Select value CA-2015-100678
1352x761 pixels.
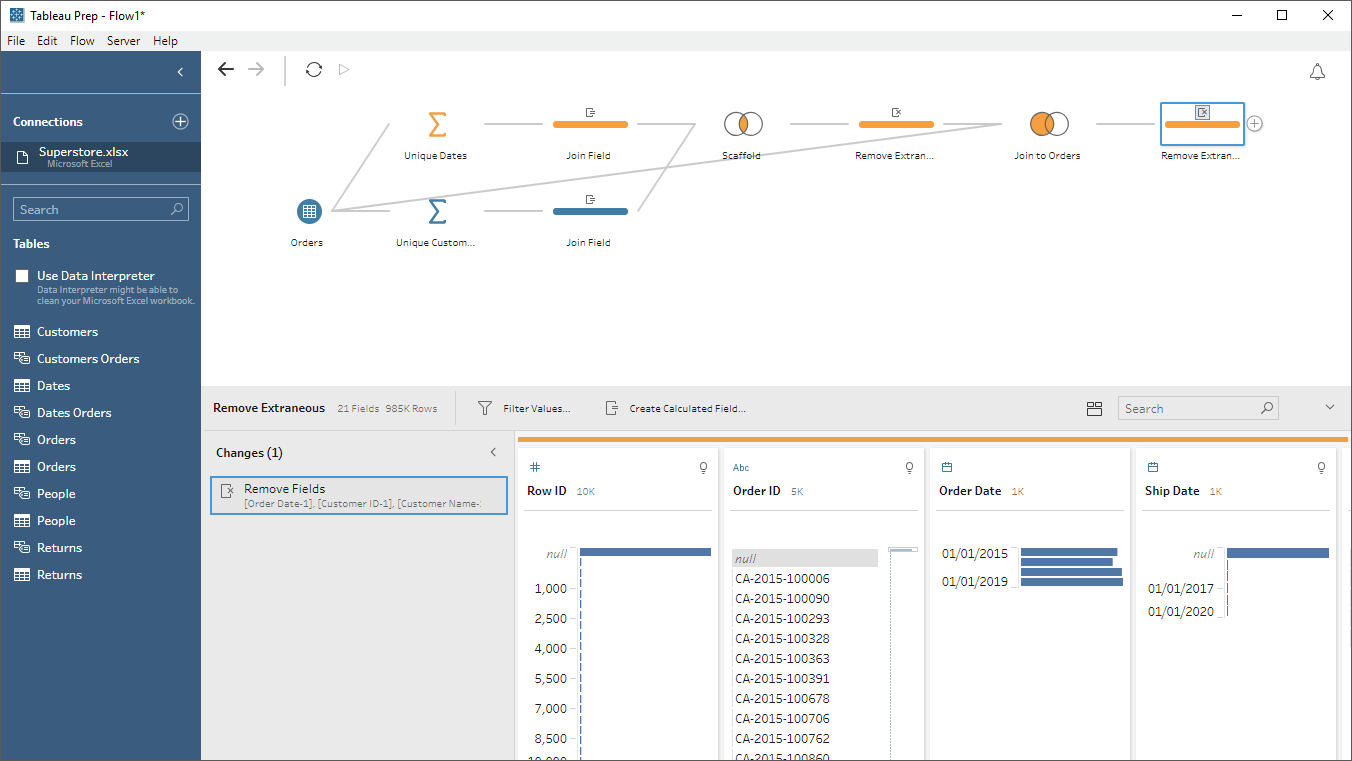782,698
